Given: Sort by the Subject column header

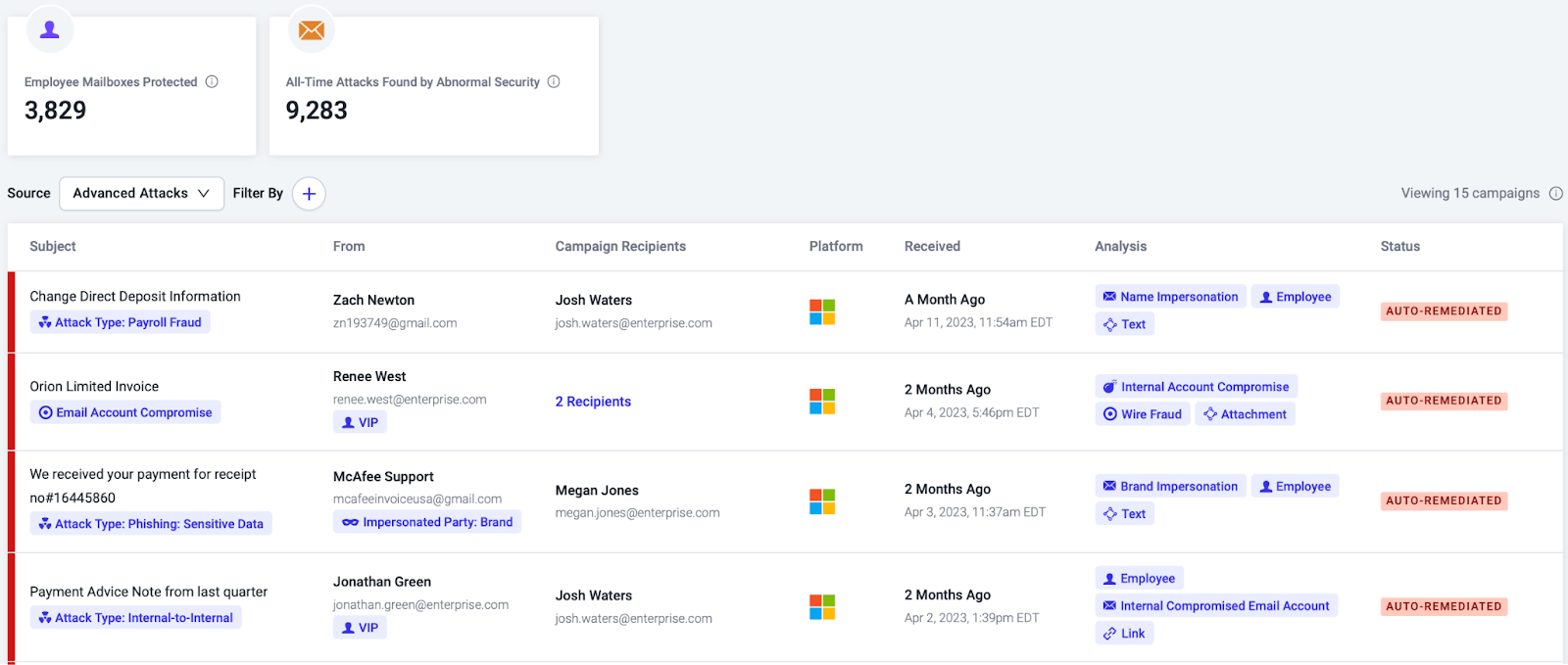Looking at the screenshot, I should click(53, 247).
